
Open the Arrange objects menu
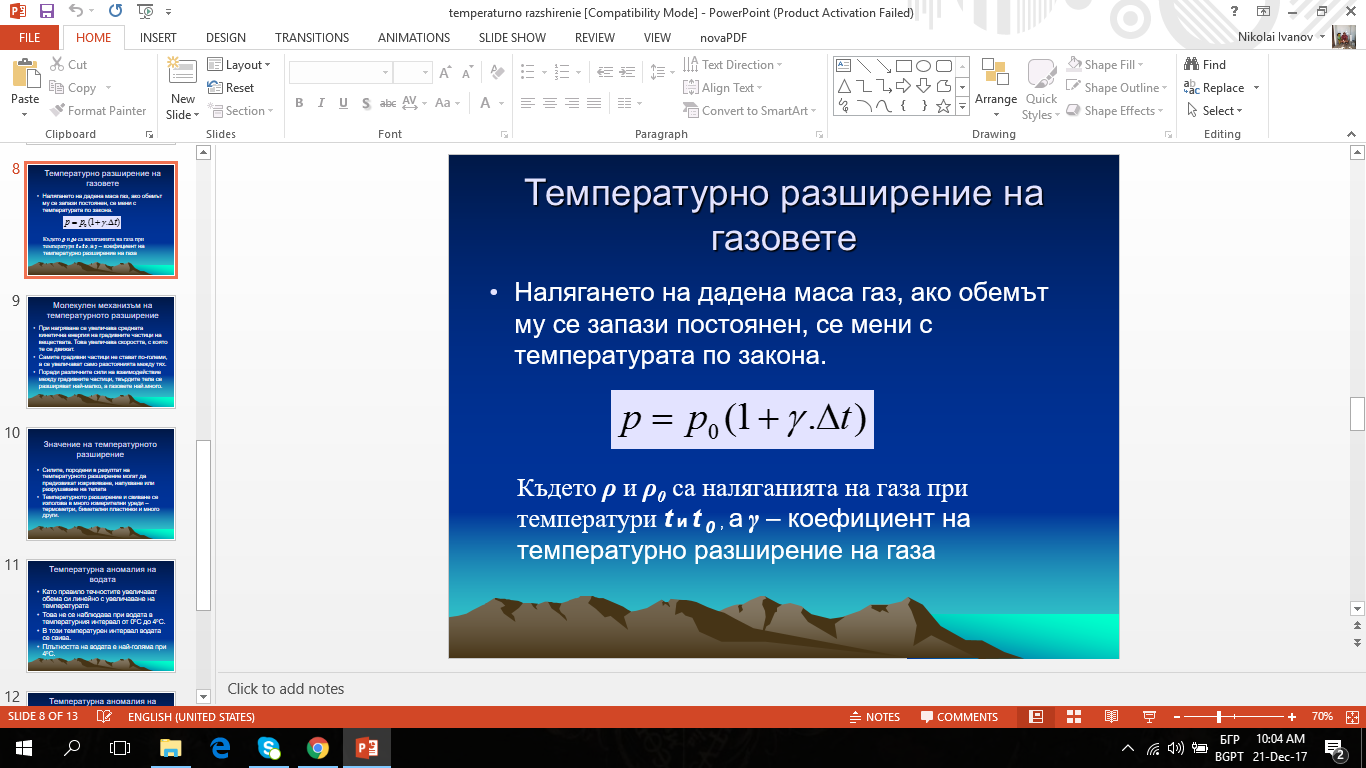(x=996, y=88)
